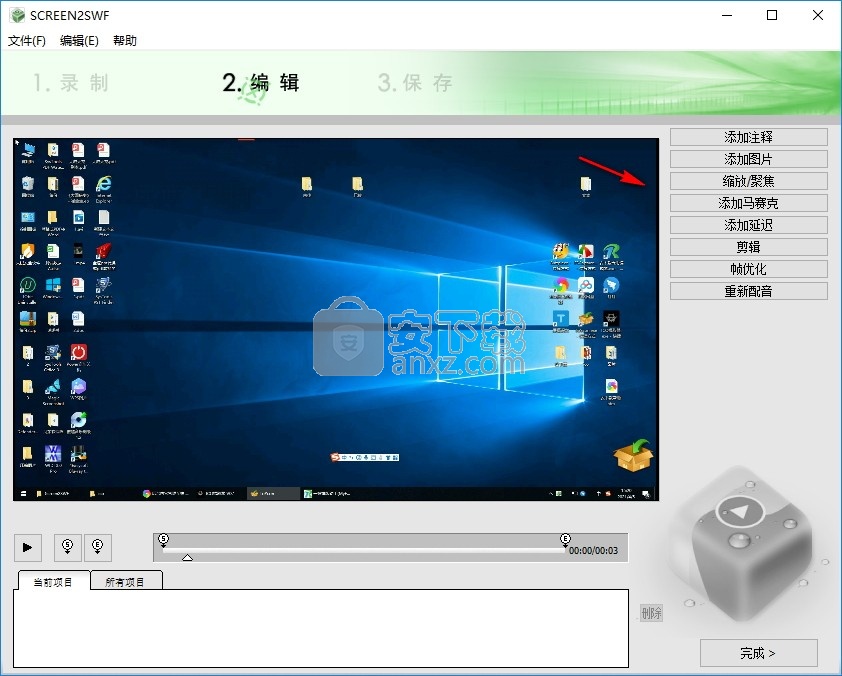Screen dimensions: 842x676
Task: Click the 剪辑 button
Action: click(749, 248)
